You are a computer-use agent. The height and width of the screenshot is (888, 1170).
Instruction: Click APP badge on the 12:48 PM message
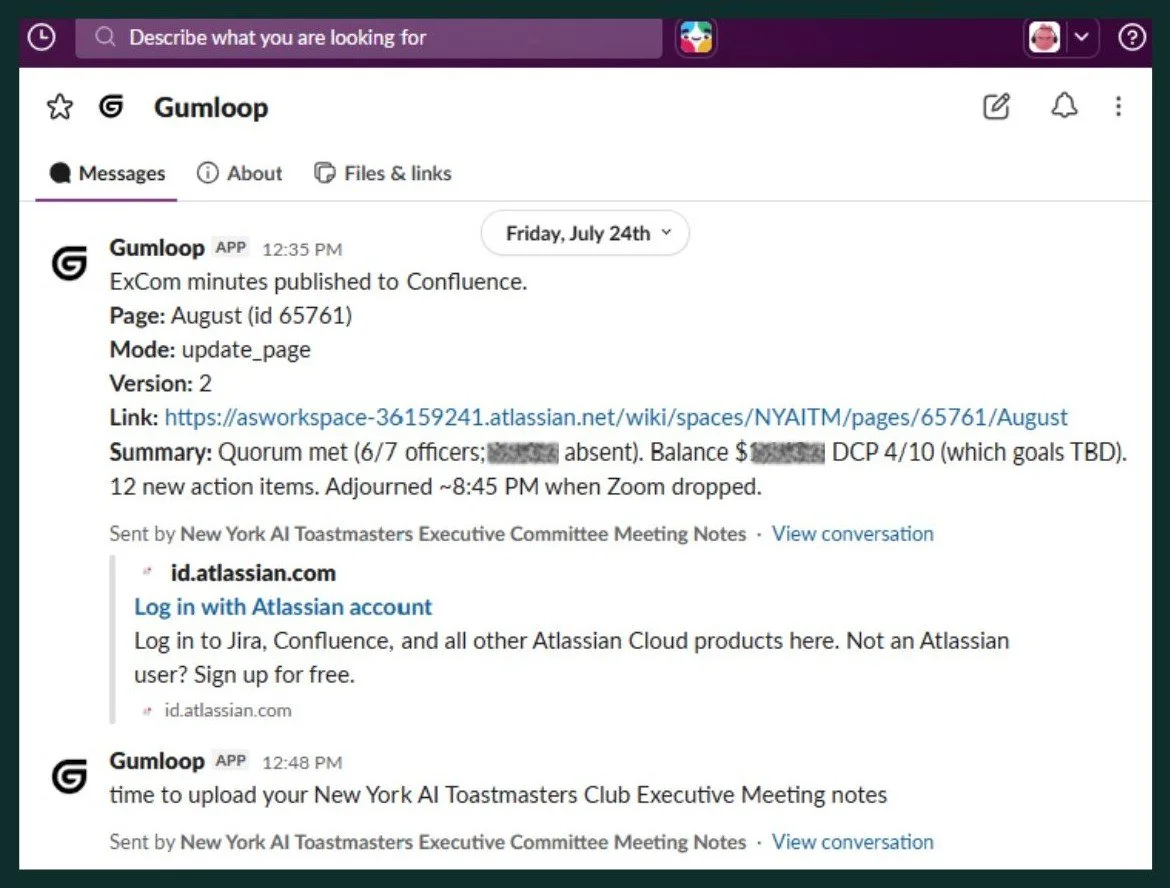[231, 760]
